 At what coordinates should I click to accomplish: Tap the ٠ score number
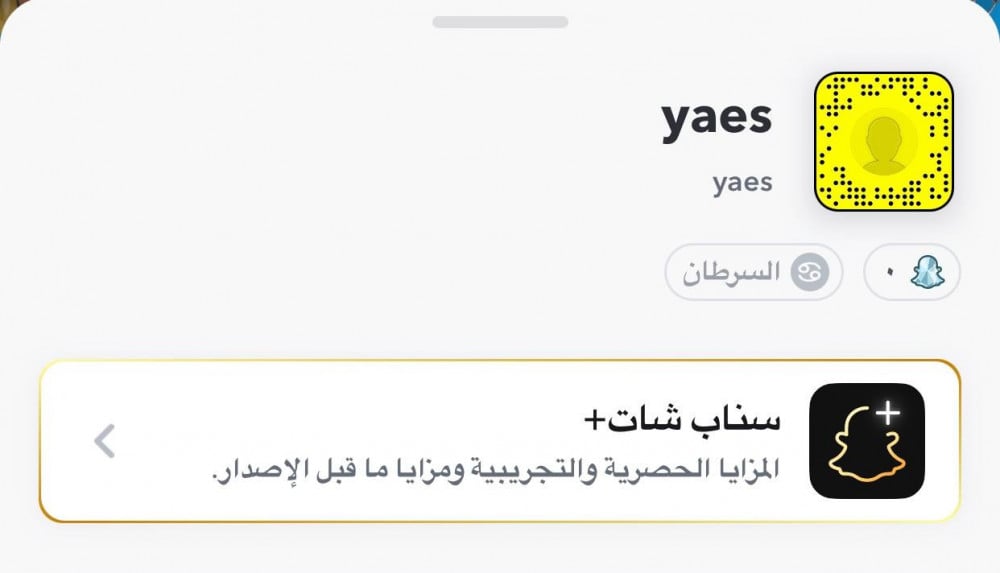[890, 273]
